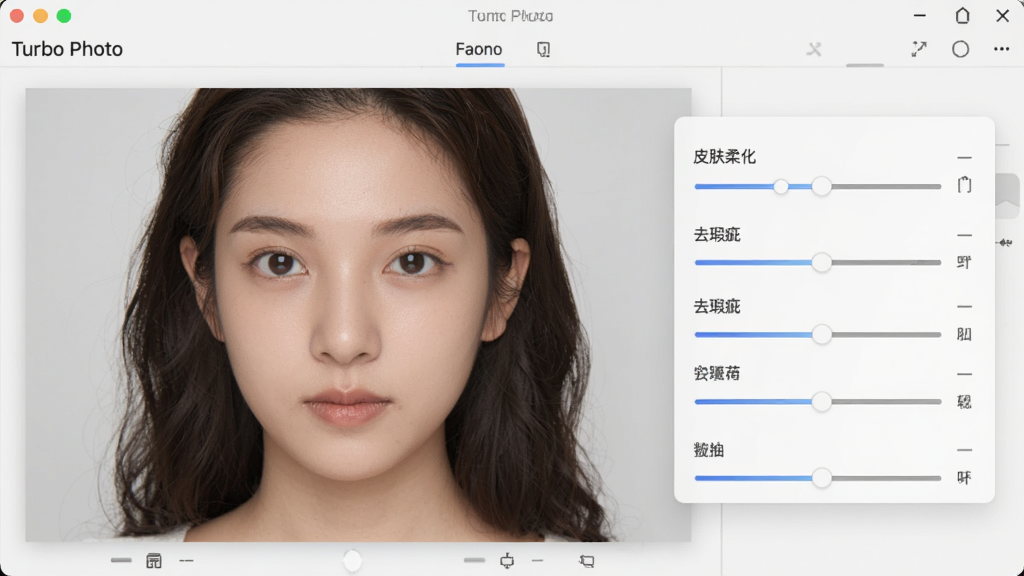The image size is (1024, 576).
Task: Switch to the Faono tab
Action: (x=479, y=50)
